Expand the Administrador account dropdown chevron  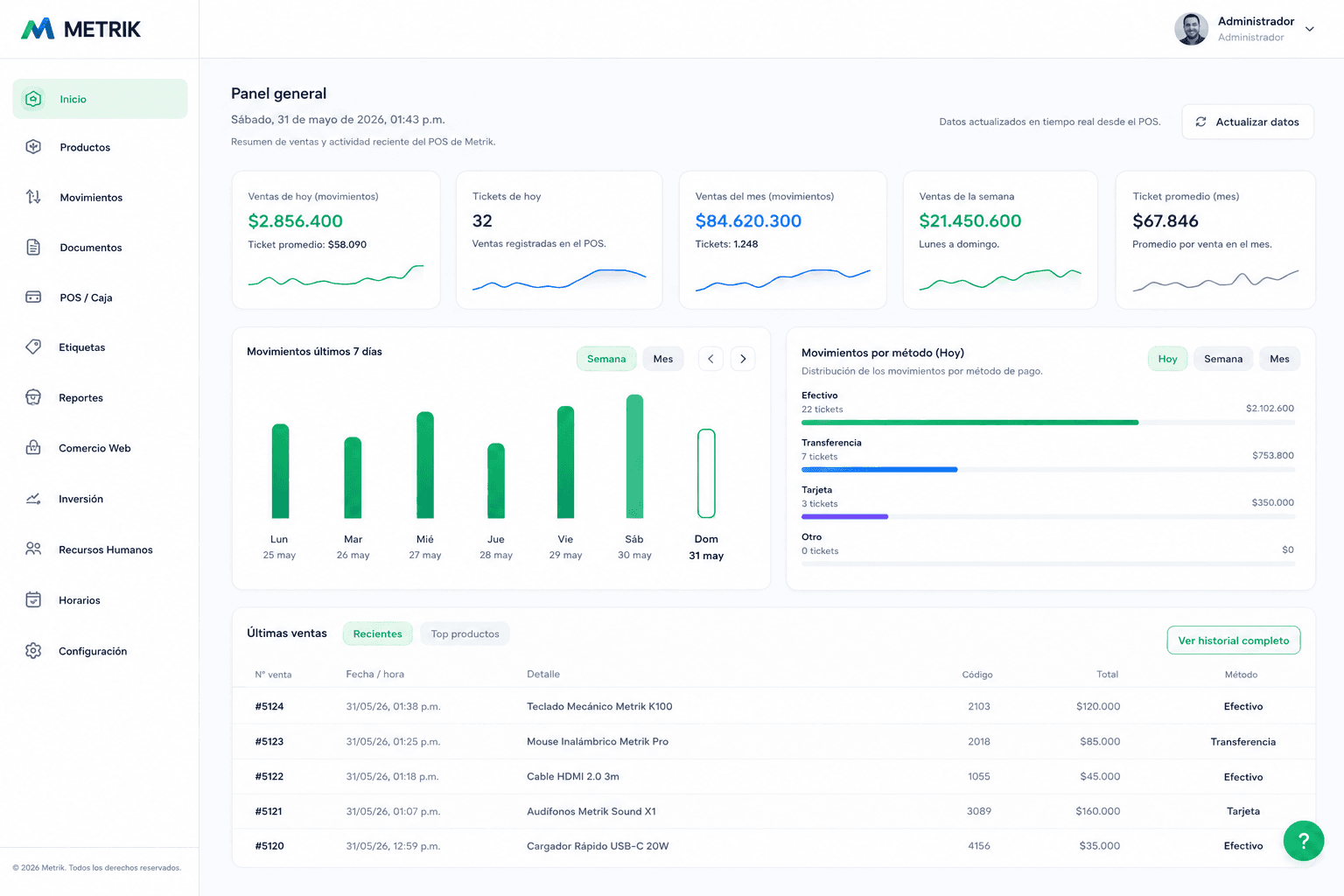(x=1310, y=29)
